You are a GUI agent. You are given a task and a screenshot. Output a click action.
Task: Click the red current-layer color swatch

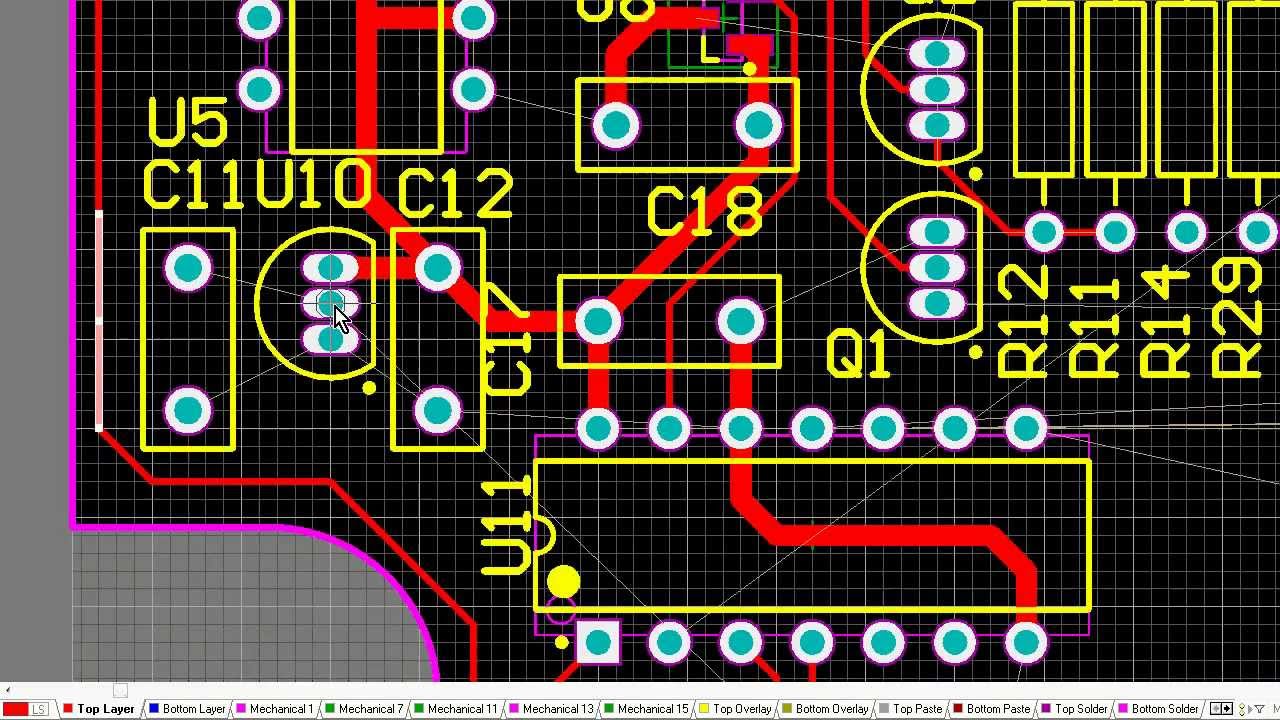pyautogui.click(x=14, y=709)
